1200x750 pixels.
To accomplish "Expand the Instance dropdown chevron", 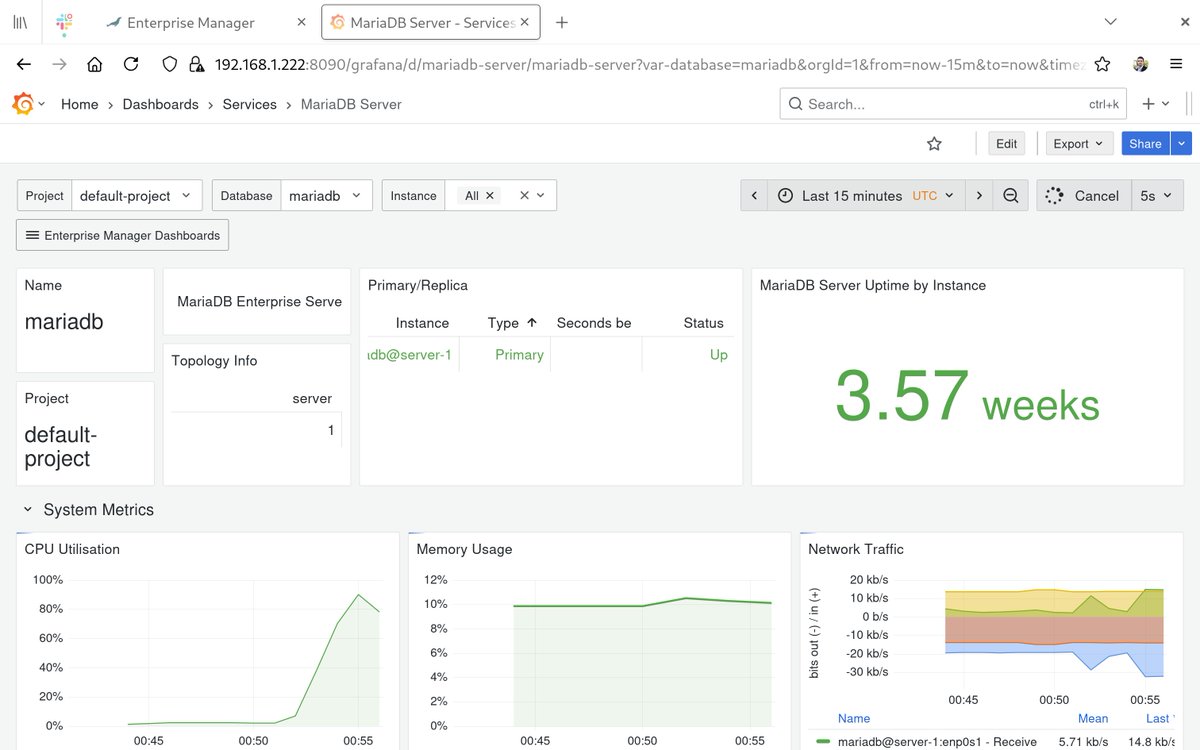I will click(x=541, y=196).
